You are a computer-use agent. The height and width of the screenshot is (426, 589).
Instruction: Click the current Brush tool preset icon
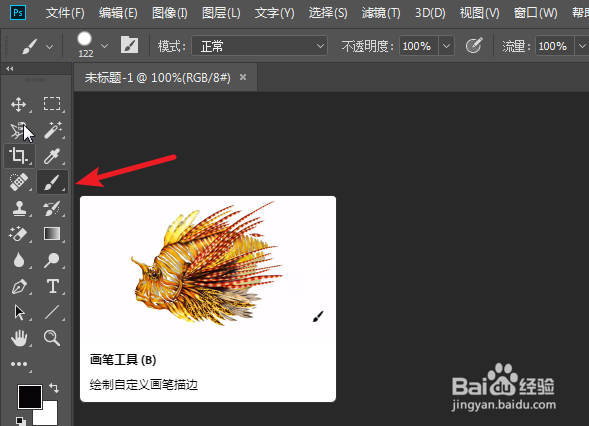pos(29,47)
